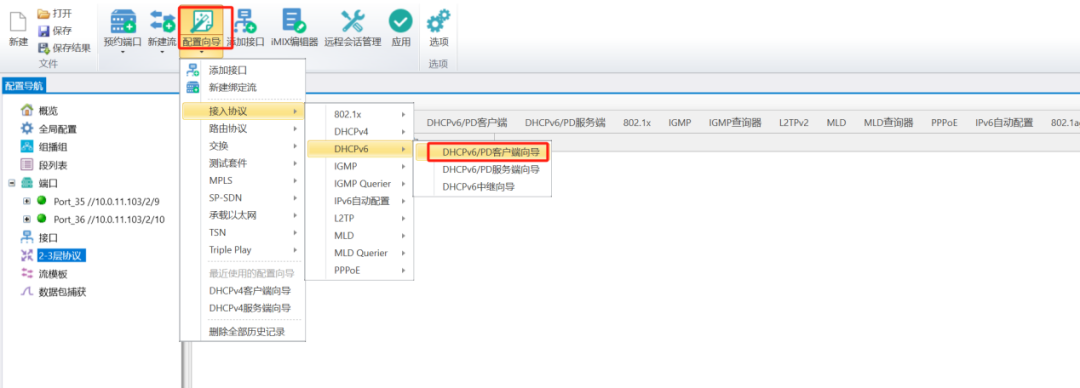
Task: Click the 新建 new file icon
Action: tap(19, 22)
